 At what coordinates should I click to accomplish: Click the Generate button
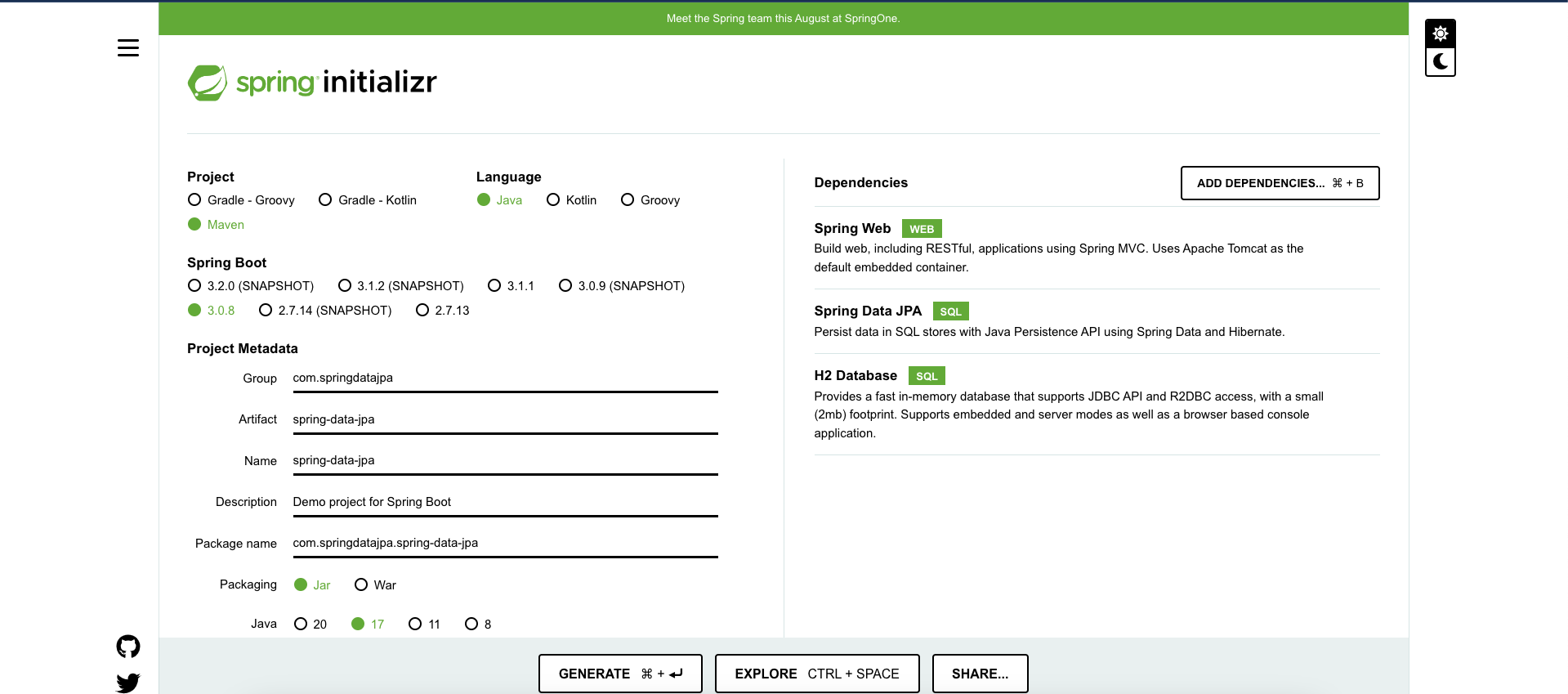coord(620,674)
